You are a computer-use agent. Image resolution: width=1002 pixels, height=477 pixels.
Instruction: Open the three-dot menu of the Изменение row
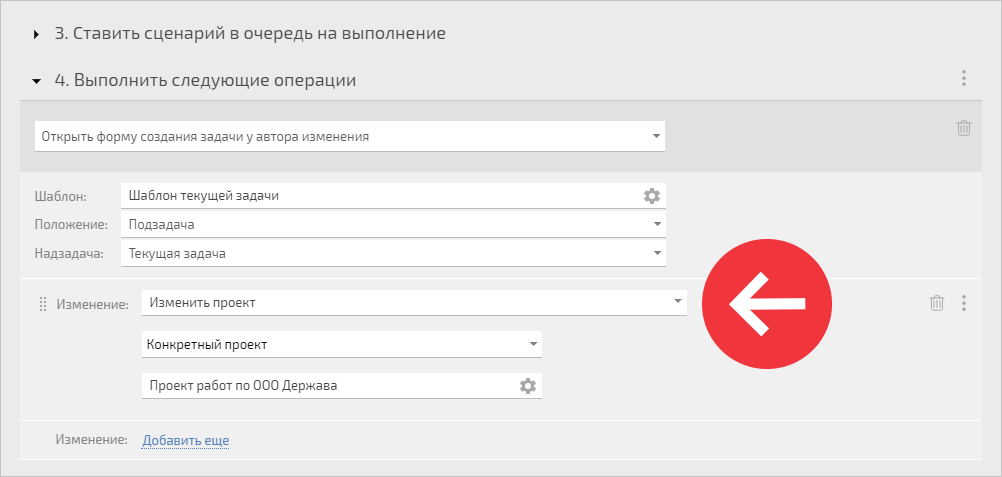pyautogui.click(x=964, y=303)
